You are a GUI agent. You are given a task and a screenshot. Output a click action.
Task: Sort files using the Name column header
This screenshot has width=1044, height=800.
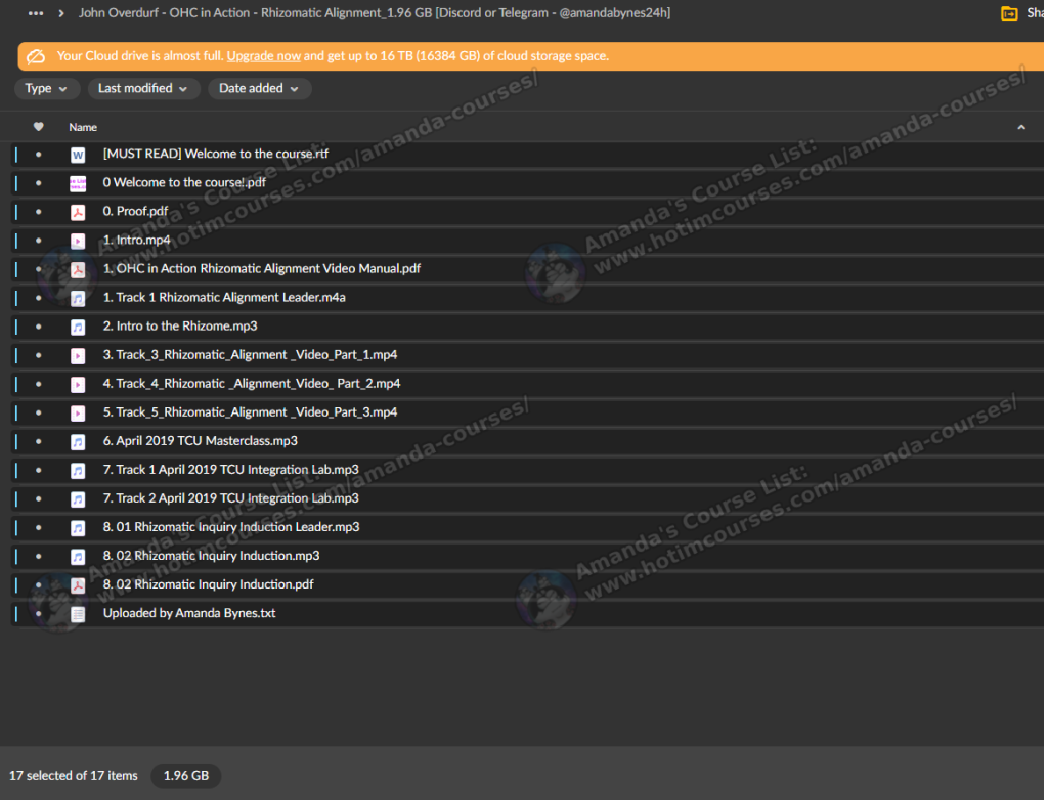pyautogui.click(x=83, y=127)
